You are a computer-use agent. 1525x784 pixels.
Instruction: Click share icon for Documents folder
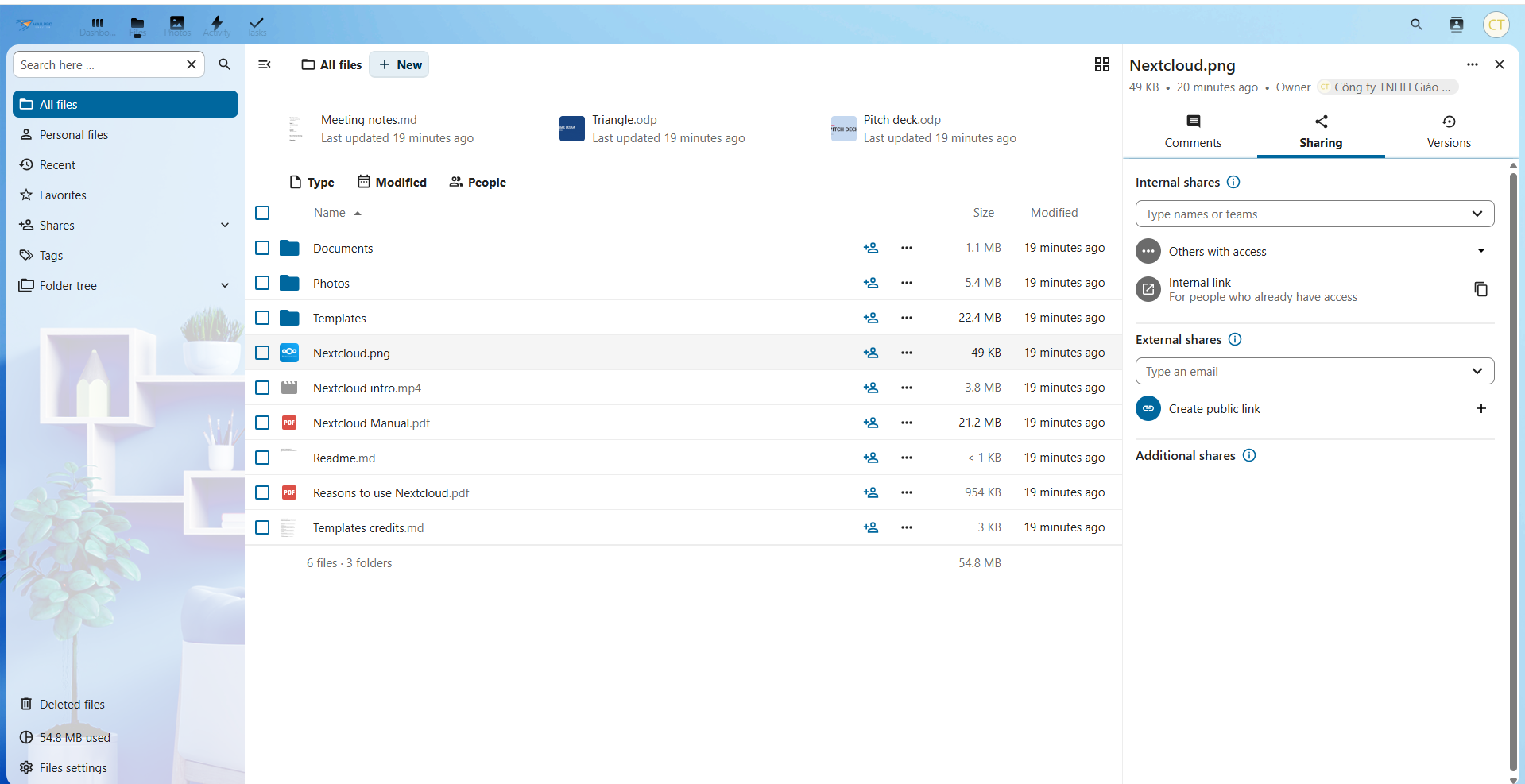pos(871,248)
